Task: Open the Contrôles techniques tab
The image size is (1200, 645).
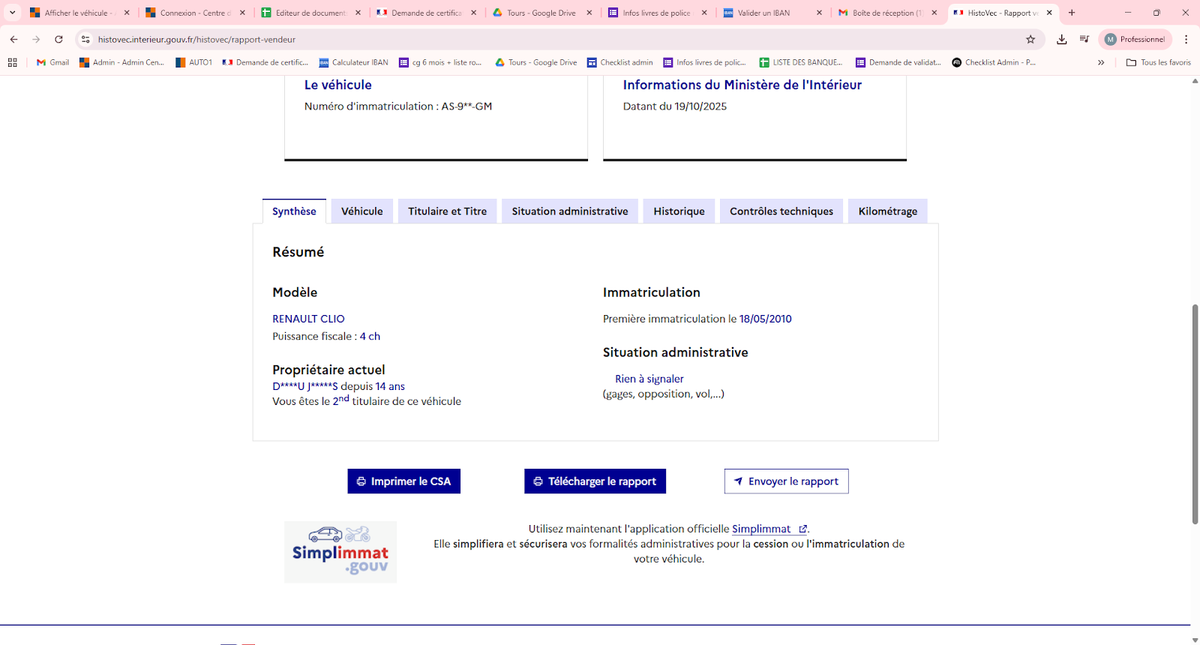Action: (781, 211)
